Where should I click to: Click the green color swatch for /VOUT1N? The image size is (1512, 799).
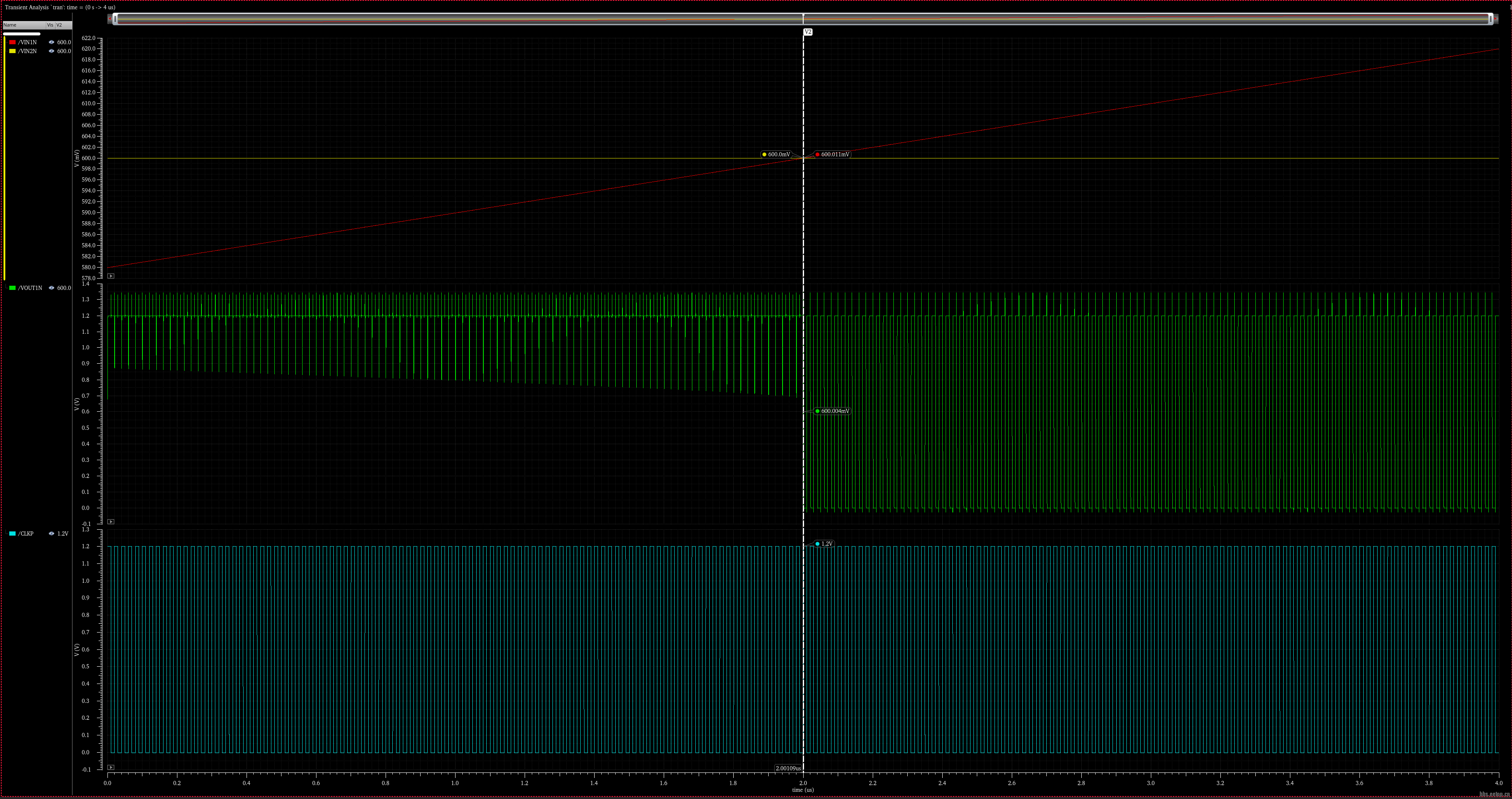tap(12, 288)
